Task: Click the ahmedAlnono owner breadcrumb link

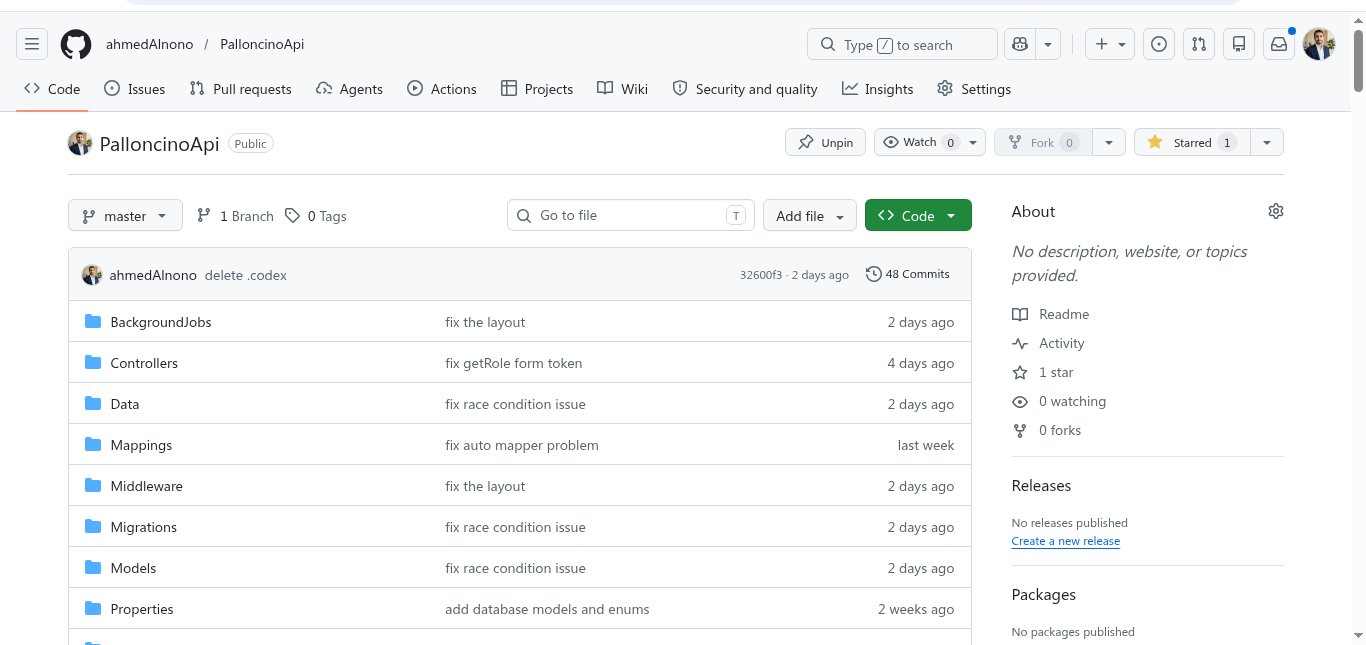Action: (150, 44)
